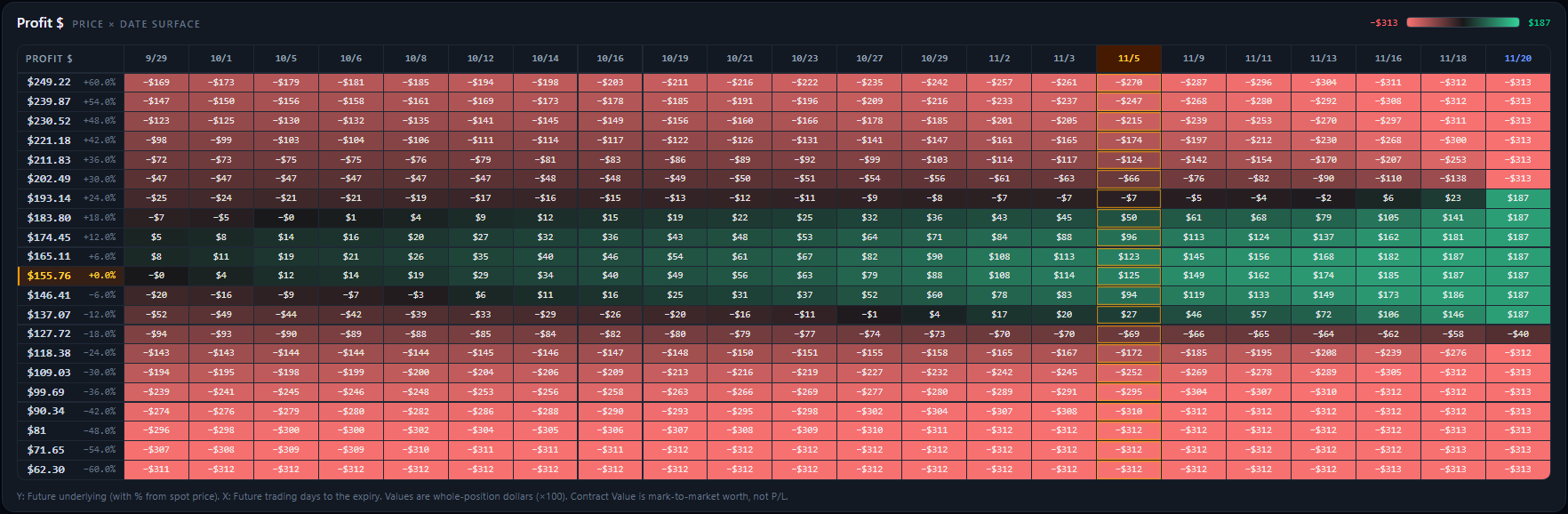Select the 9/29 date column header
Image resolution: width=1568 pixels, height=514 pixels.
click(156, 58)
